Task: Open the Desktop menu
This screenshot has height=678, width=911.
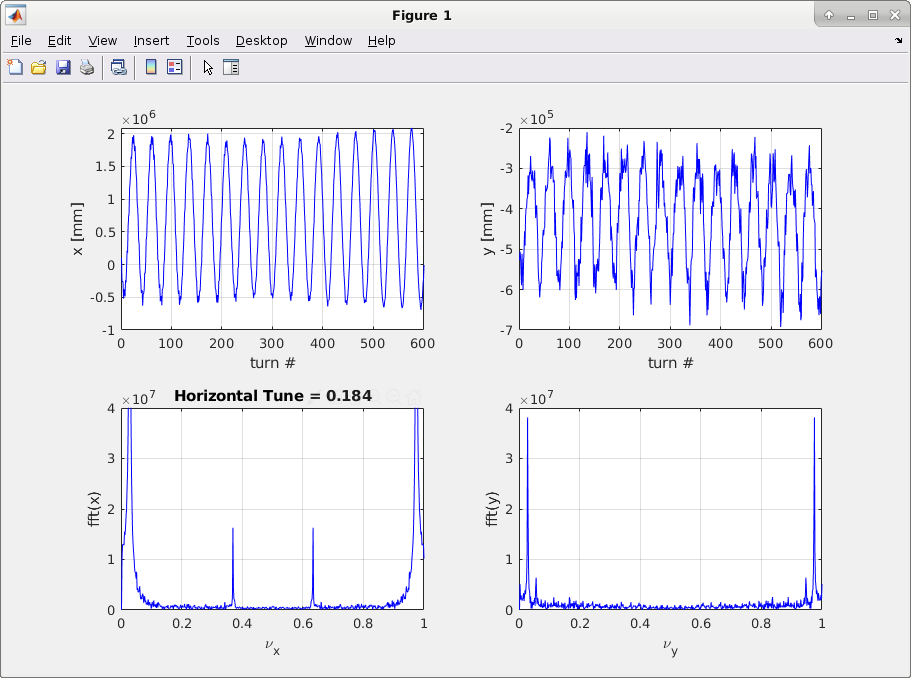Action: [x=261, y=41]
